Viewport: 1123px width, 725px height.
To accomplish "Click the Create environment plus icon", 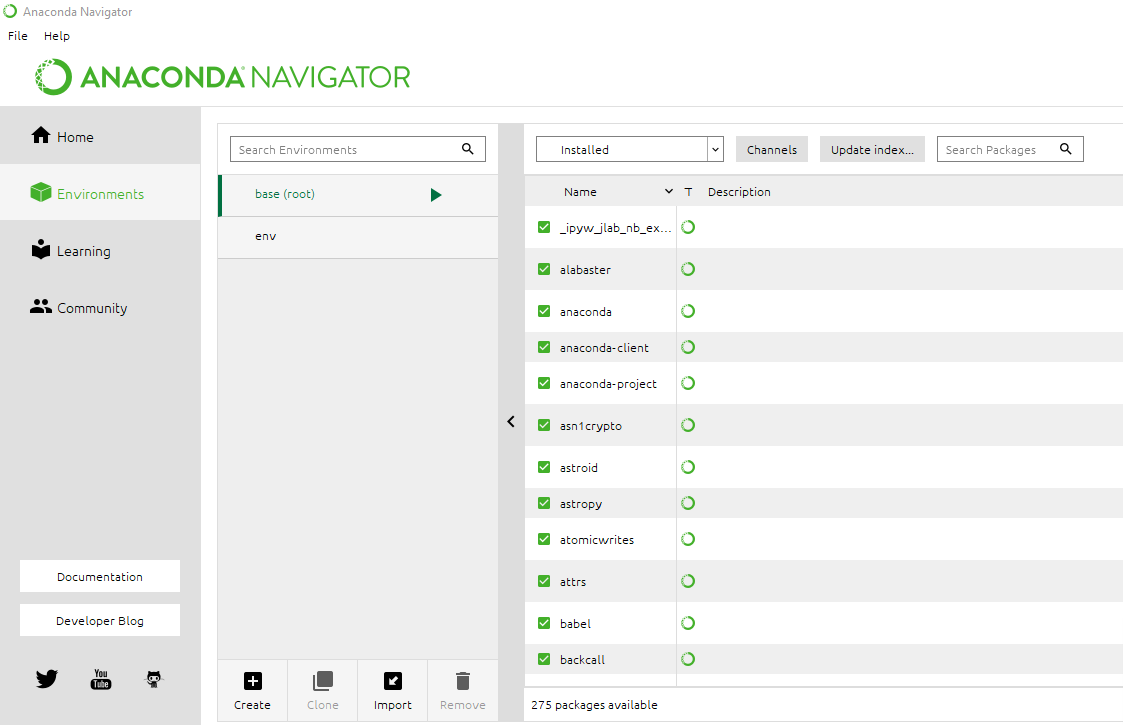I will tap(252, 682).
